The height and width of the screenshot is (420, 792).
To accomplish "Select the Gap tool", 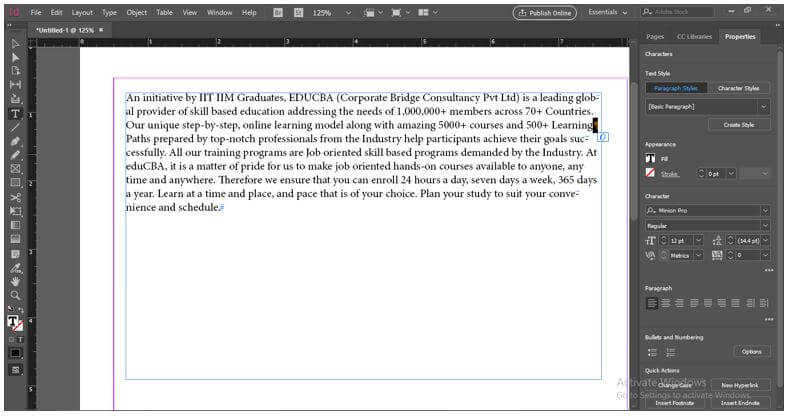I will [x=15, y=84].
